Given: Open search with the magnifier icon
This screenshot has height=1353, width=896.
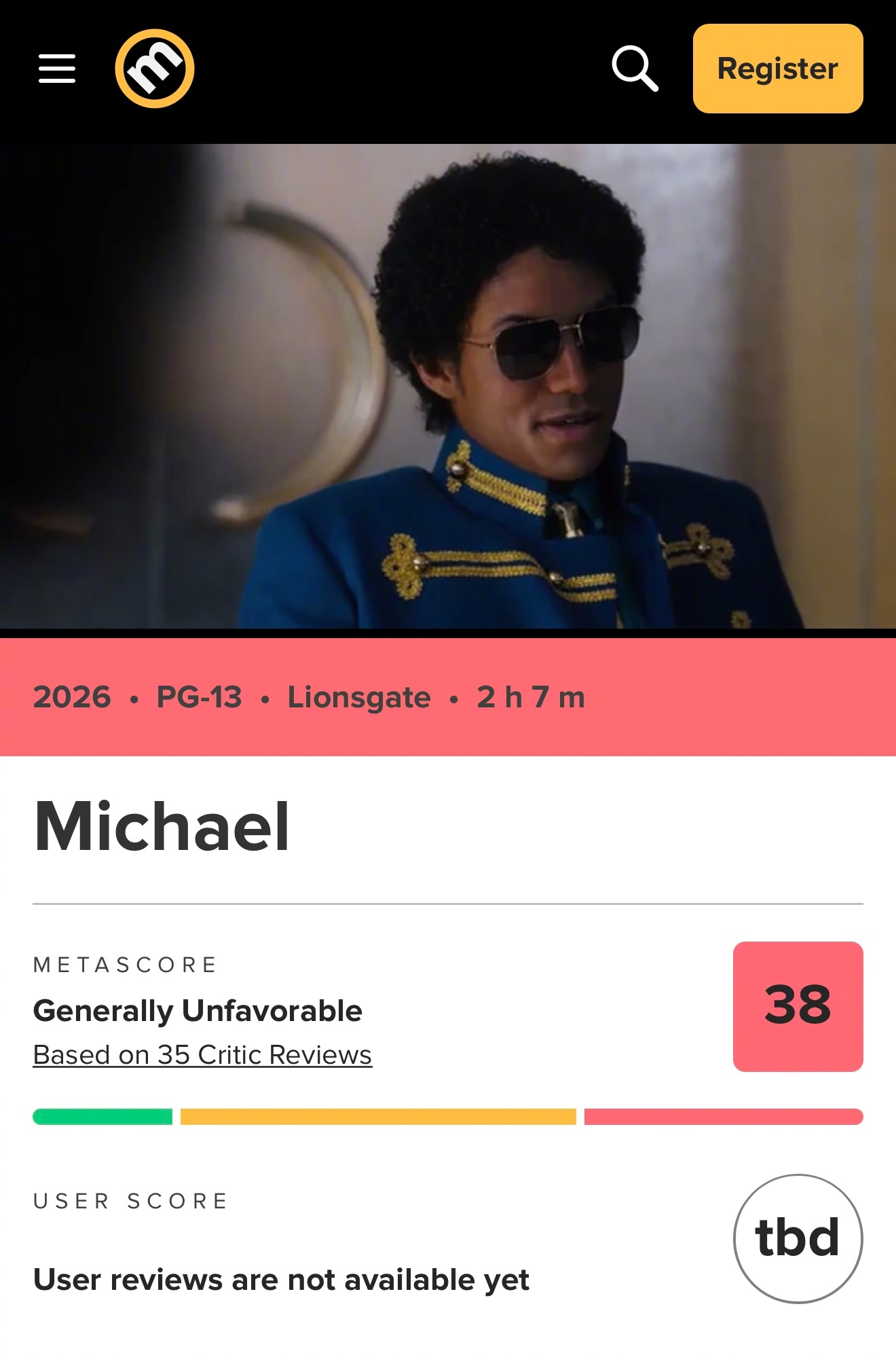Looking at the screenshot, I should (x=635, y=69).
